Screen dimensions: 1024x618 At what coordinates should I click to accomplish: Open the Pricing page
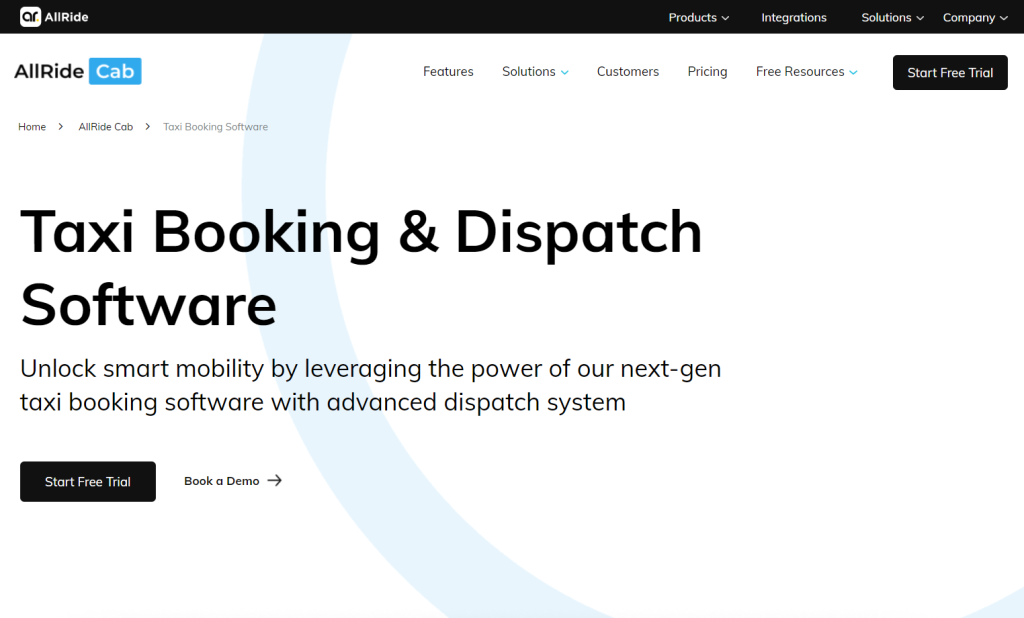pos(707,72)
